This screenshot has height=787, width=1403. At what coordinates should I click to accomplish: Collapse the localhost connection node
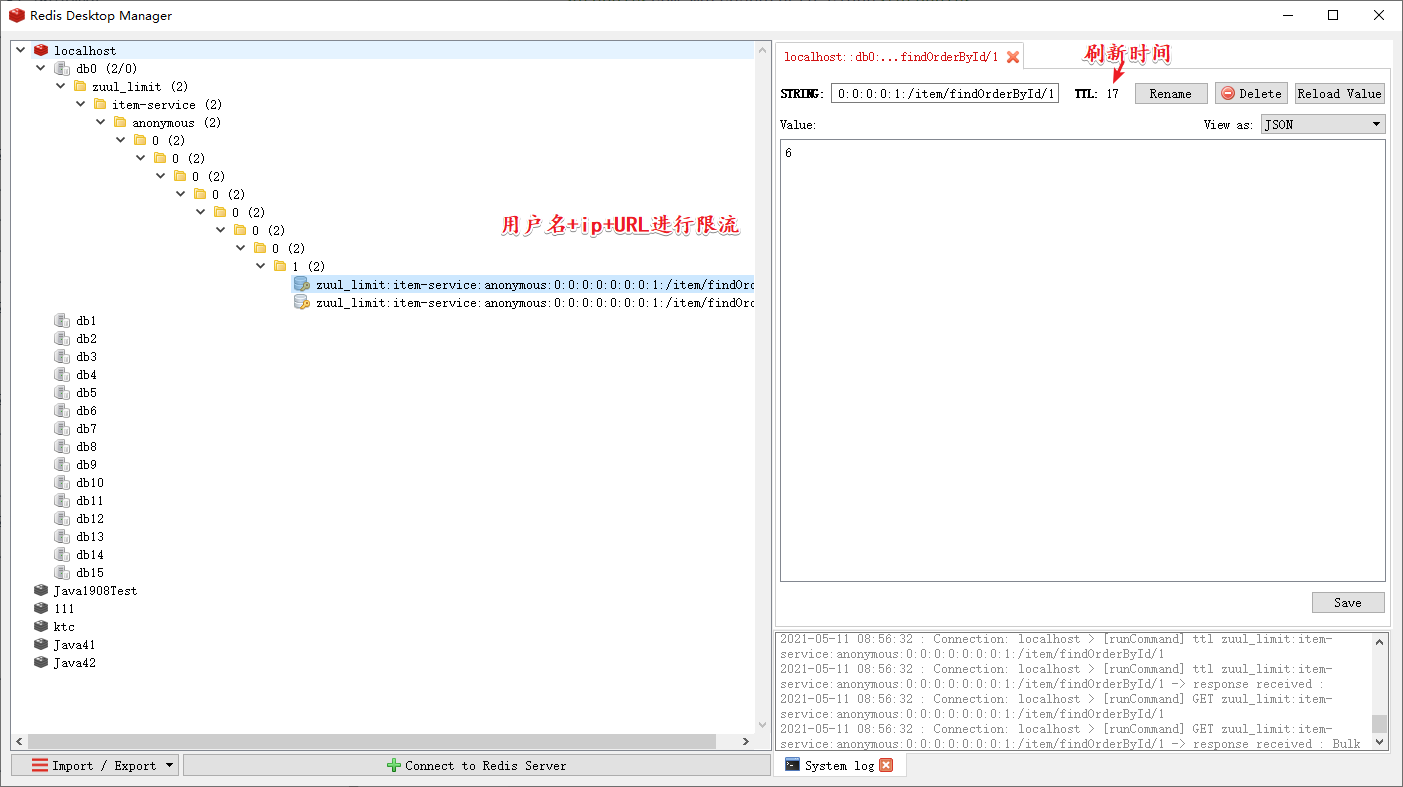(21, 50)
